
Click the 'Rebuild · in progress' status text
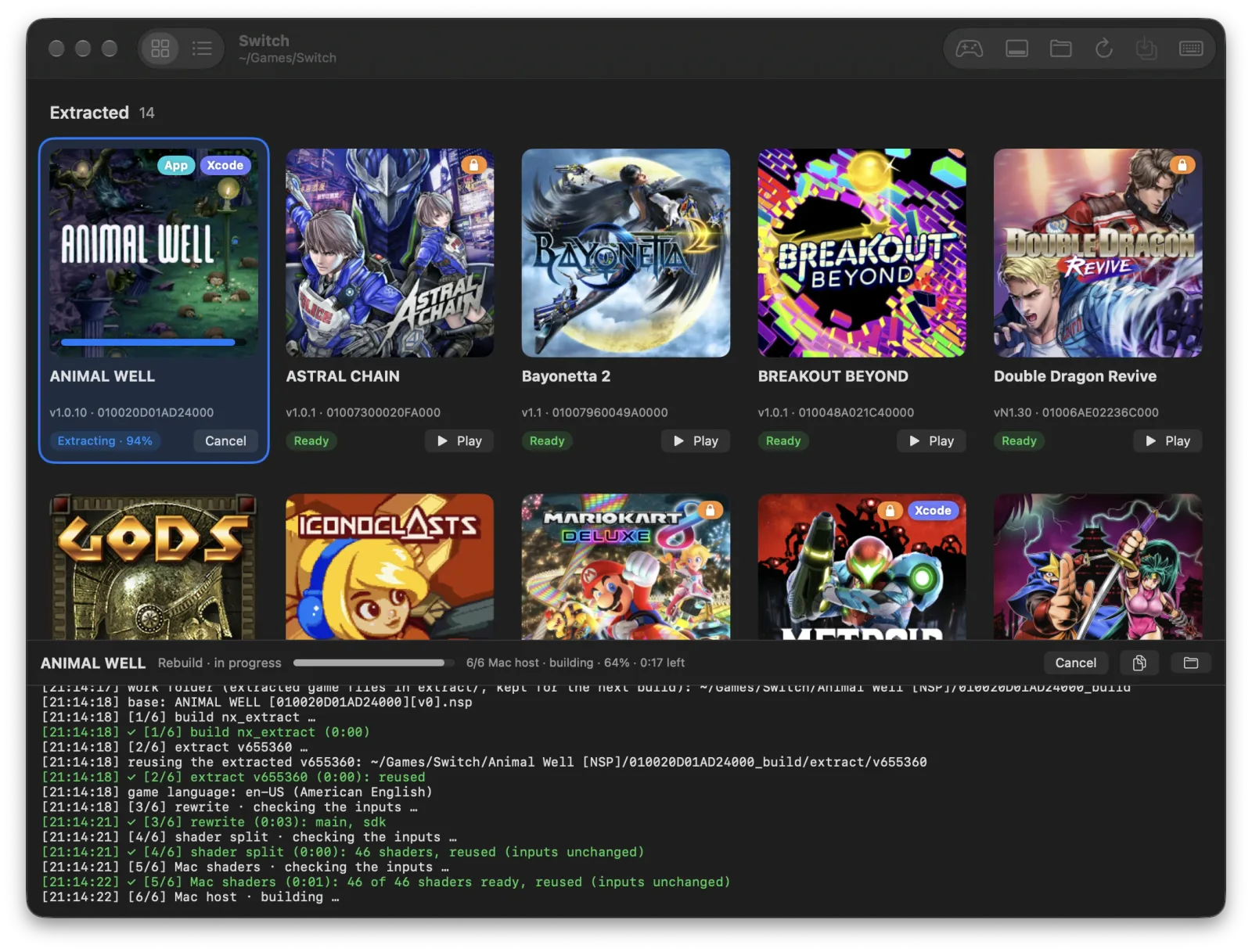[x=219, y=663]
